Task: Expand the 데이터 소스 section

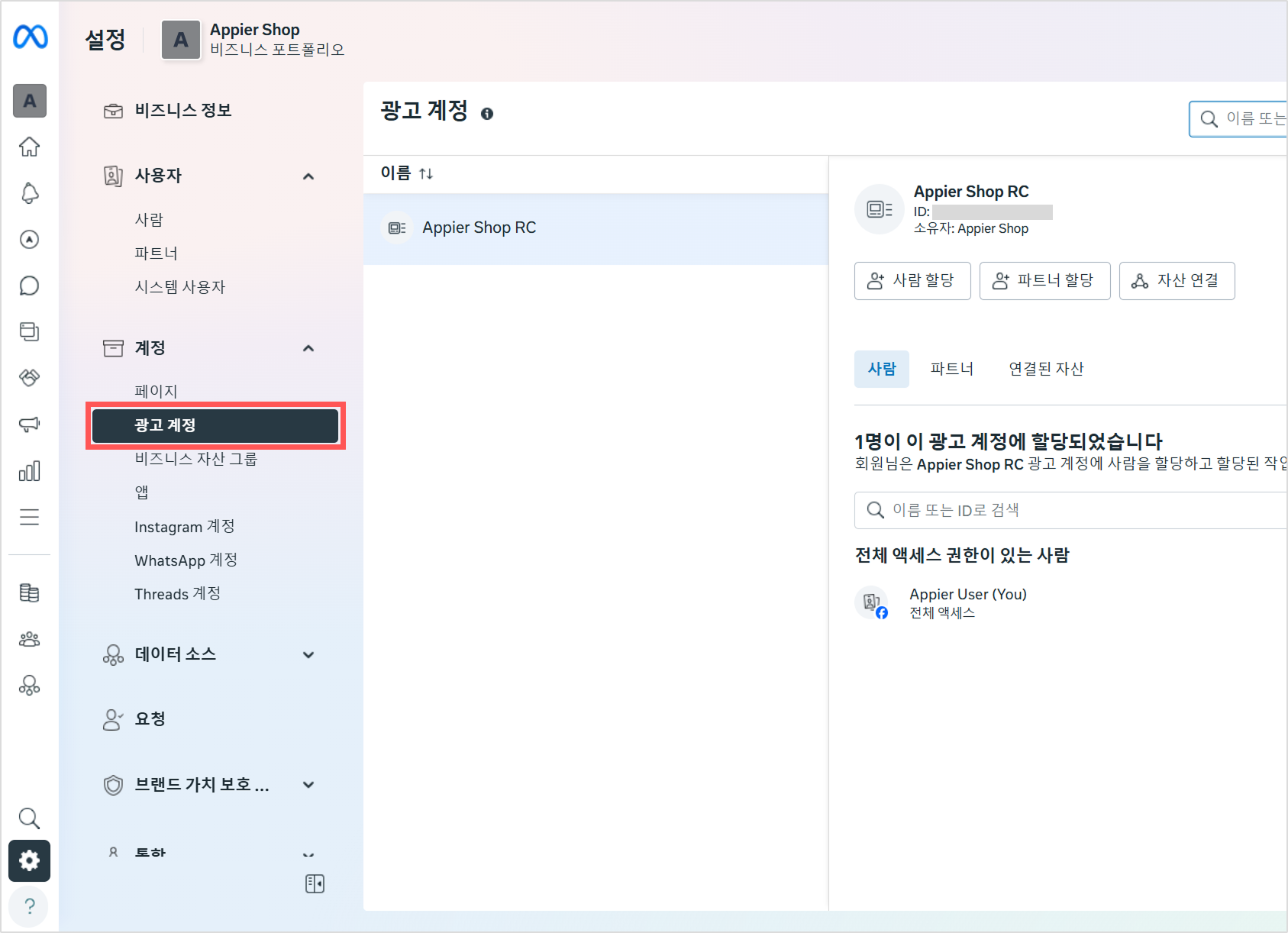Action: coord(308,655)
